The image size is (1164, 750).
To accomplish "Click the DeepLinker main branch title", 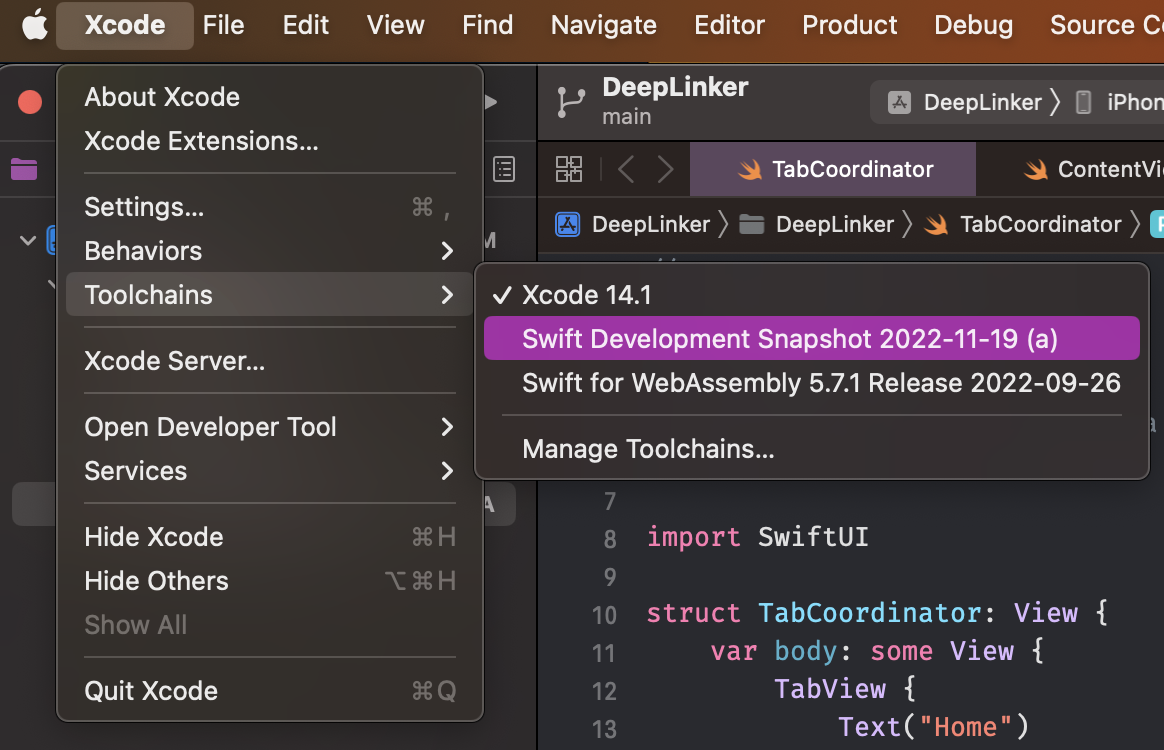I will point(675,101).
